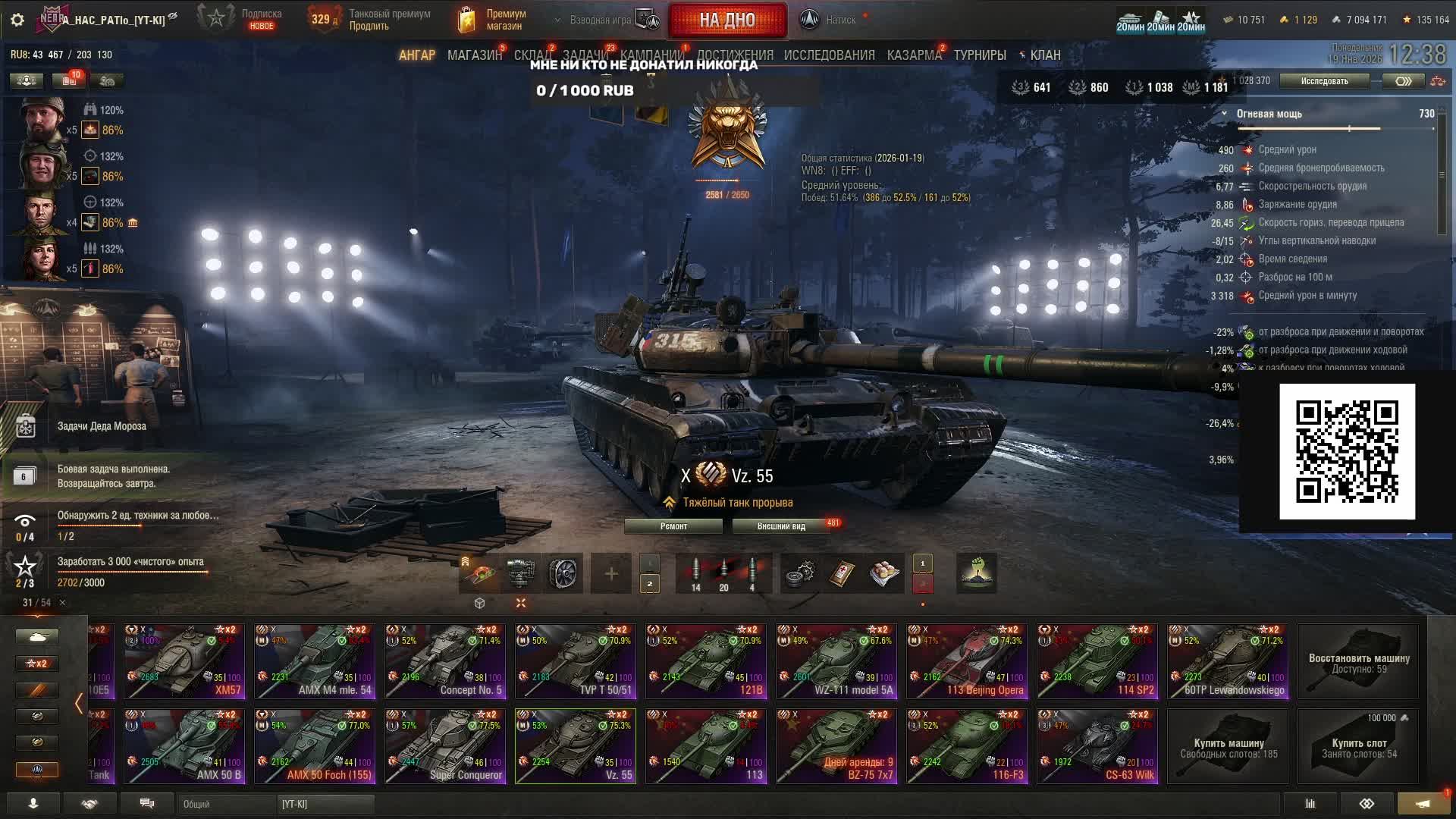The height and width of the screenshot is (819, 1456).
Task: Add equipment in the empty plus slot
Action: [x=610, y=573]
